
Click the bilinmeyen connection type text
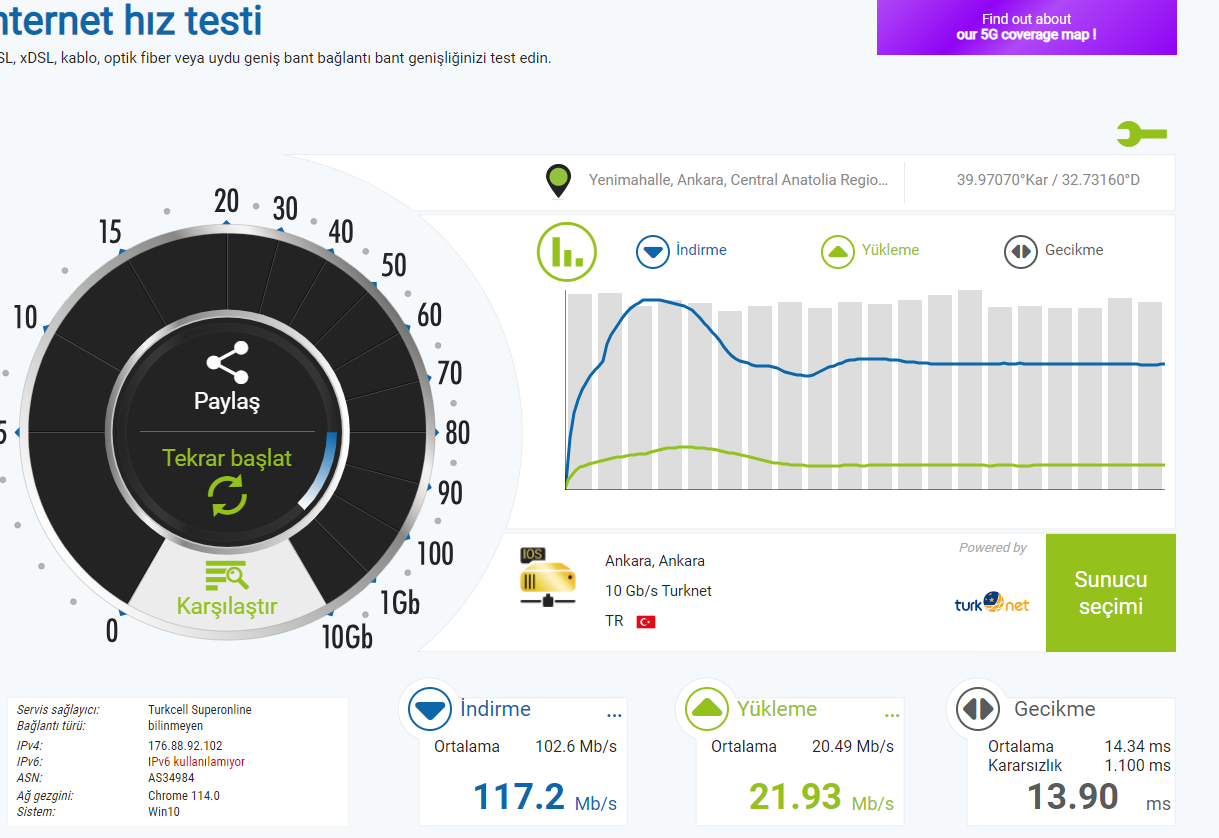click(176, 726)
